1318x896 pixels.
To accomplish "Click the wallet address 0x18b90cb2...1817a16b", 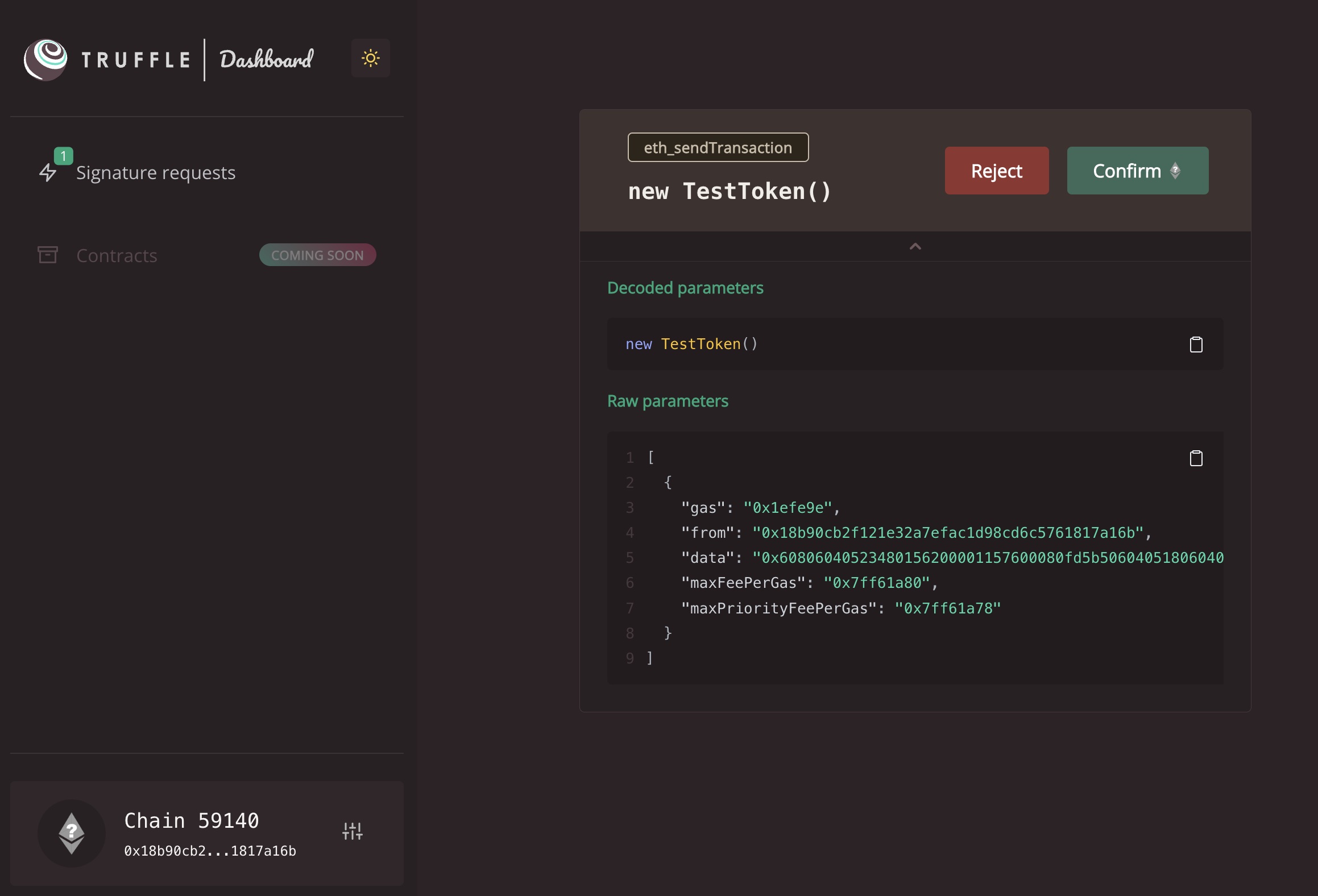I will click(x=210, y=851).
